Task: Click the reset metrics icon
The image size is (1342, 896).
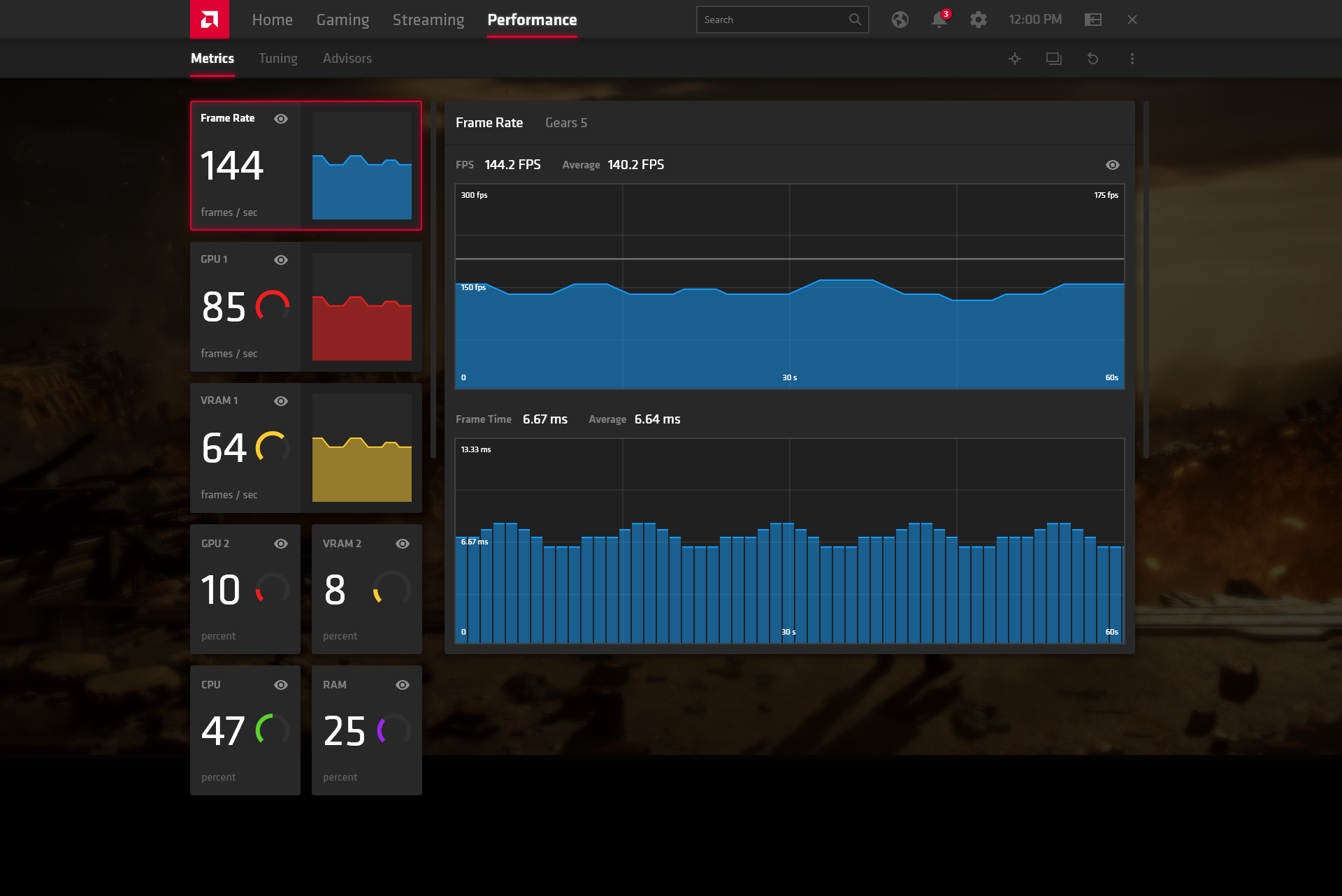Action: point(1092,59)
